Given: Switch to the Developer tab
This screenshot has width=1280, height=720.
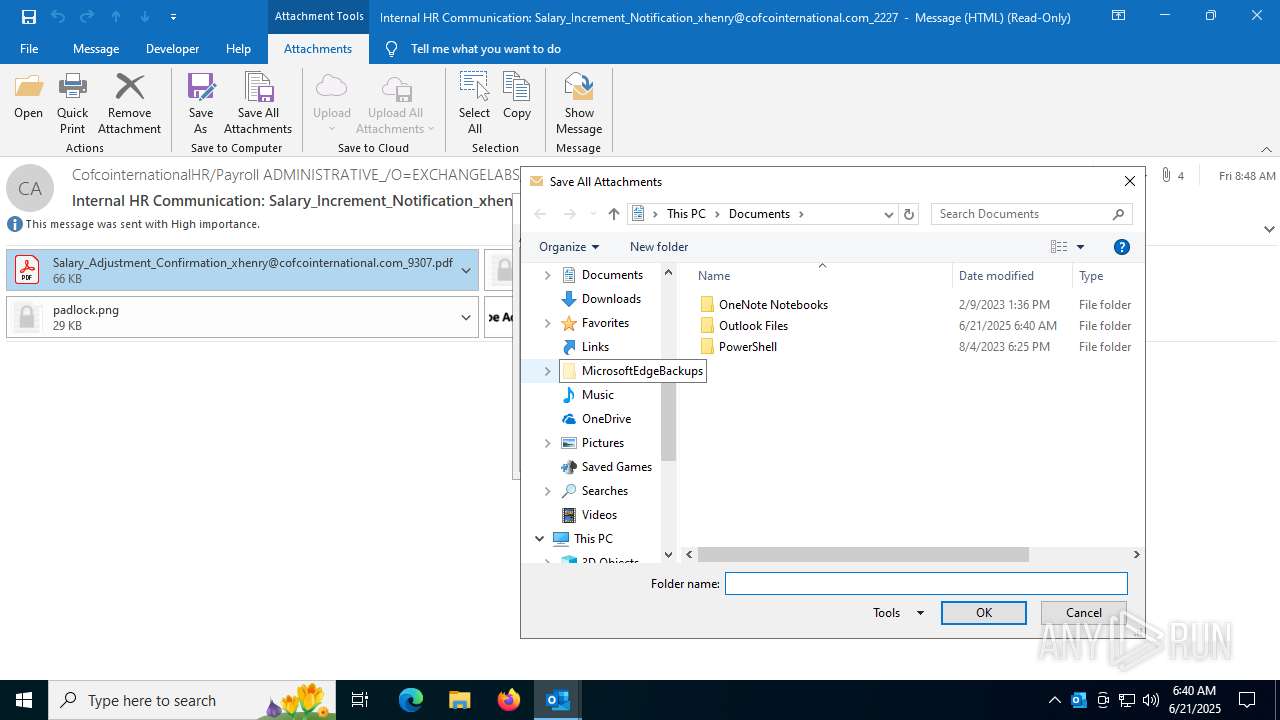Looking at the screenshot, I should coord(172,48).
